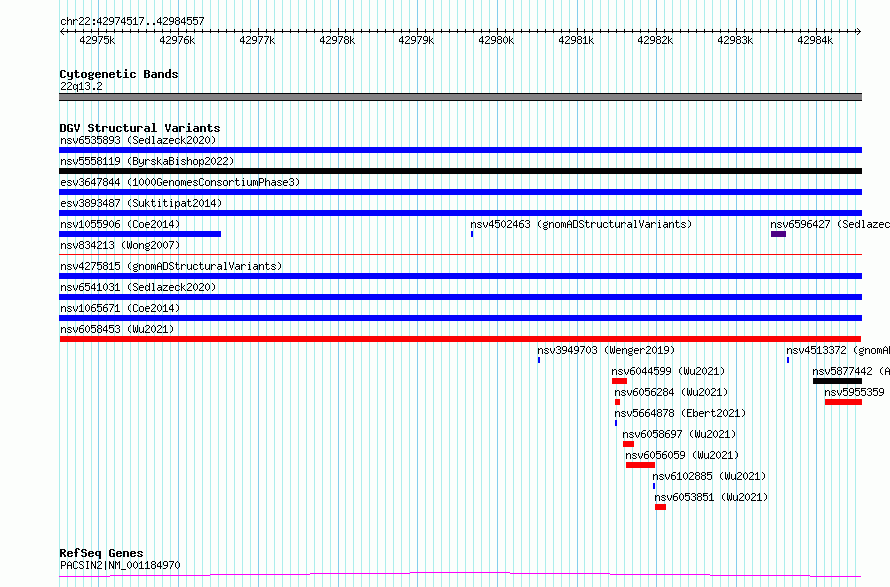Click the black bar under nsv5877442

[x=837, y=381]
